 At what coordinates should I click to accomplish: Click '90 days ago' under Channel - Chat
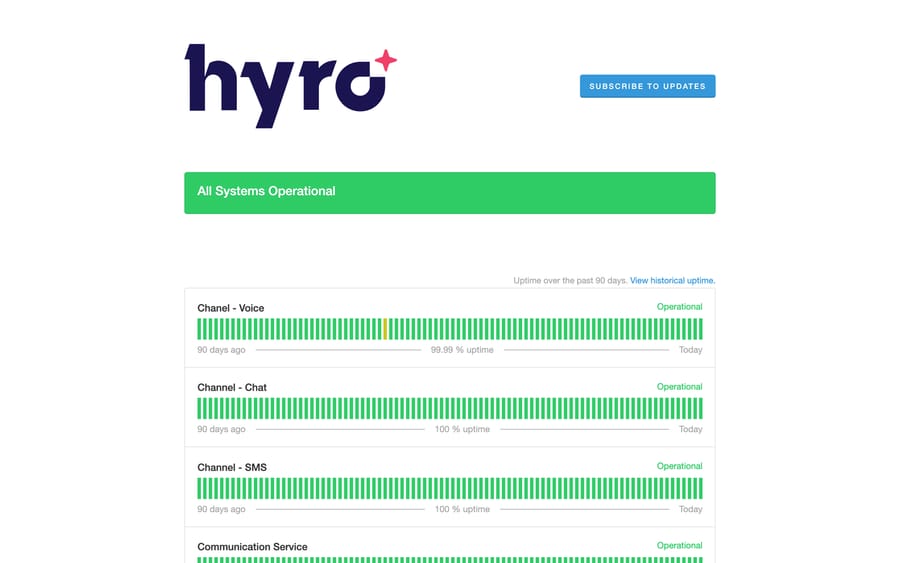pos(221,429)
